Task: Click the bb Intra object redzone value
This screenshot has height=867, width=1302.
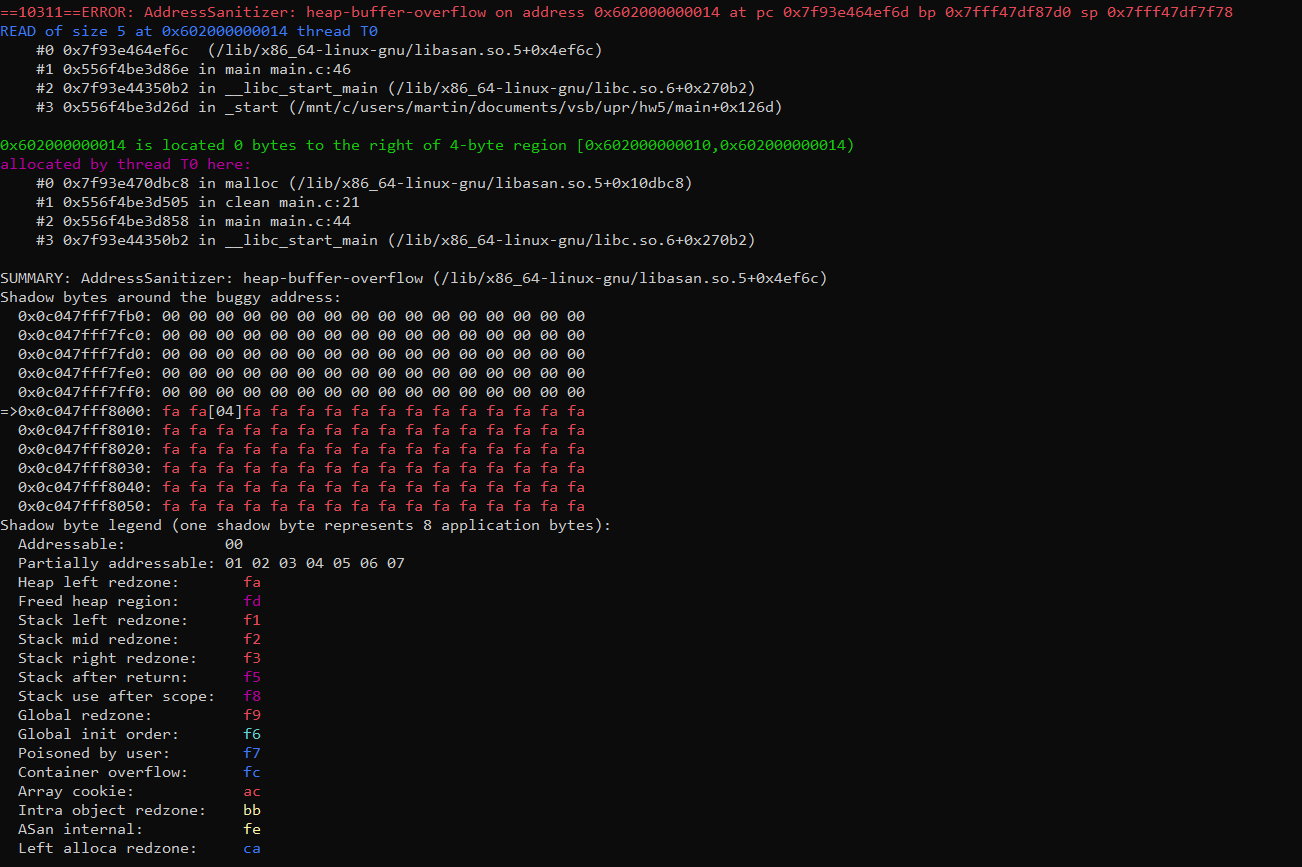Action: point(252,810)
